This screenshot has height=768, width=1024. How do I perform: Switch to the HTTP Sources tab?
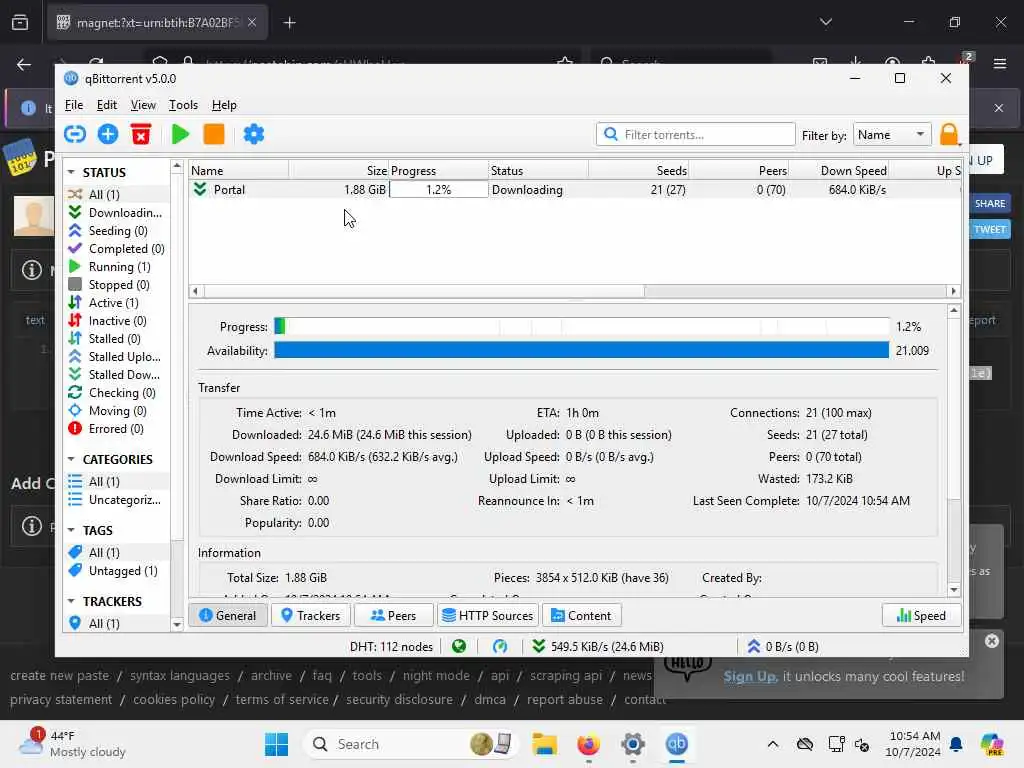[488, 615]
